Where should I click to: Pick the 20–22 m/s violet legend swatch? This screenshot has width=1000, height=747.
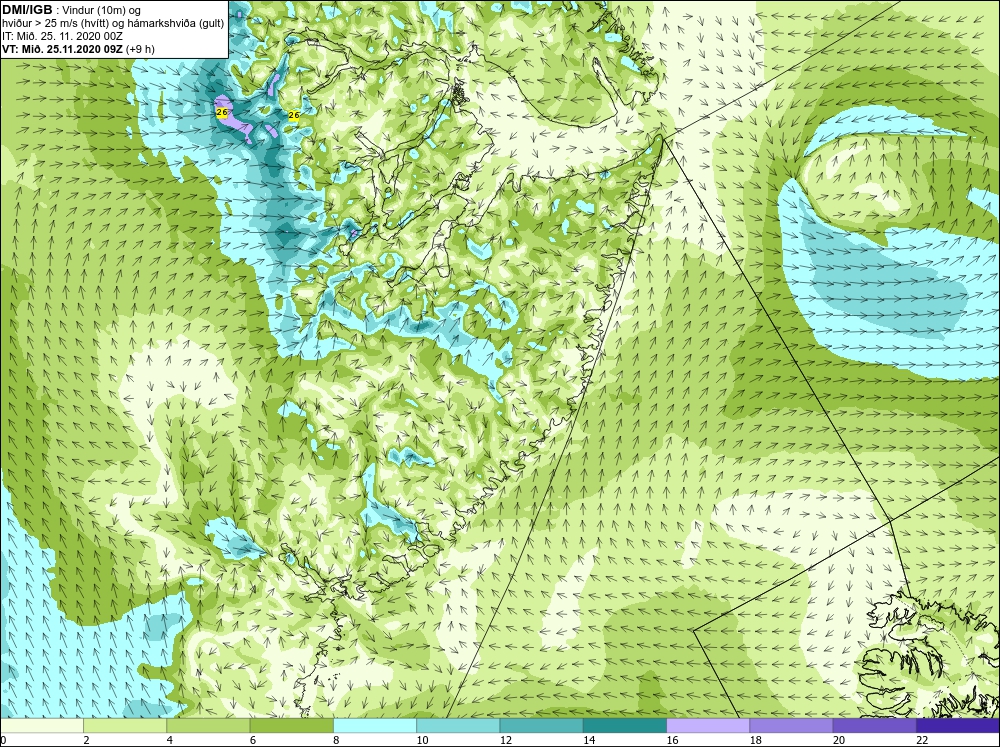874,726
